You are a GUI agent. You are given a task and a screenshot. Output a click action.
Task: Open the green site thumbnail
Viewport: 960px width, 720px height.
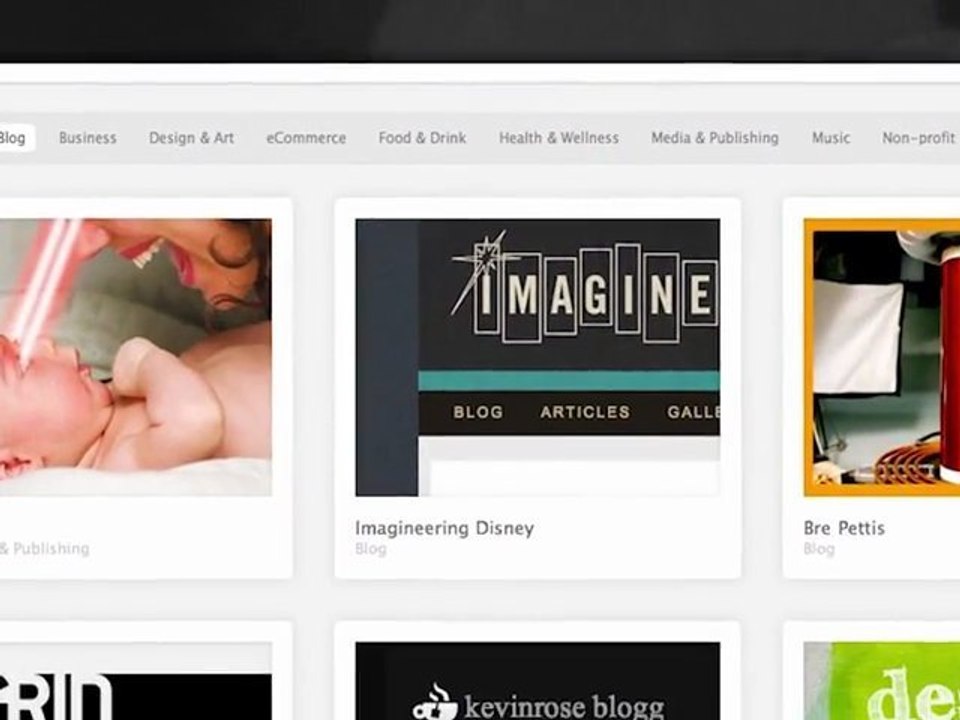(x=882, y=681)
